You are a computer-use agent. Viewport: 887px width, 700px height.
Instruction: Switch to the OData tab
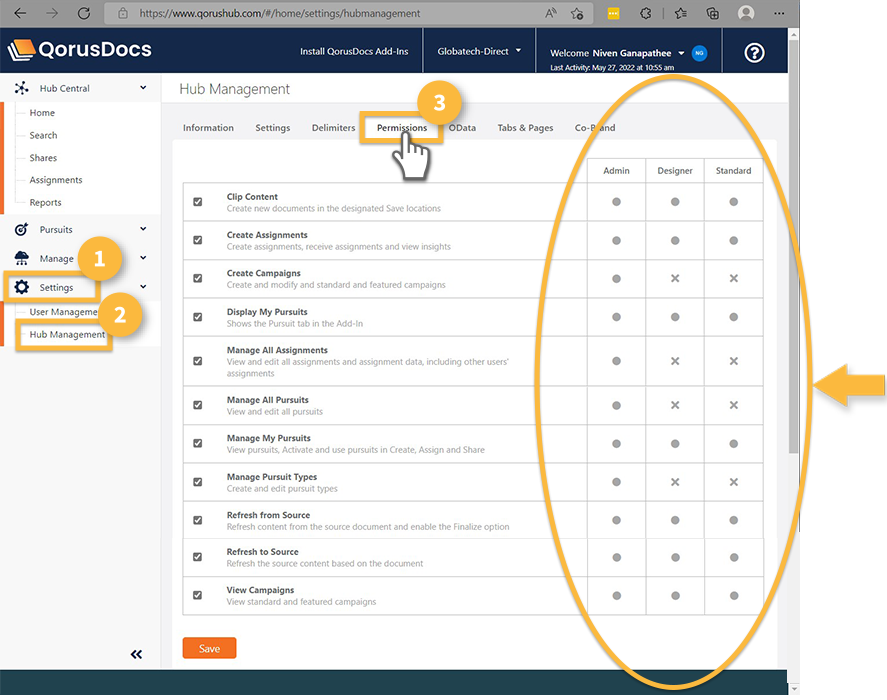point(462,128)
